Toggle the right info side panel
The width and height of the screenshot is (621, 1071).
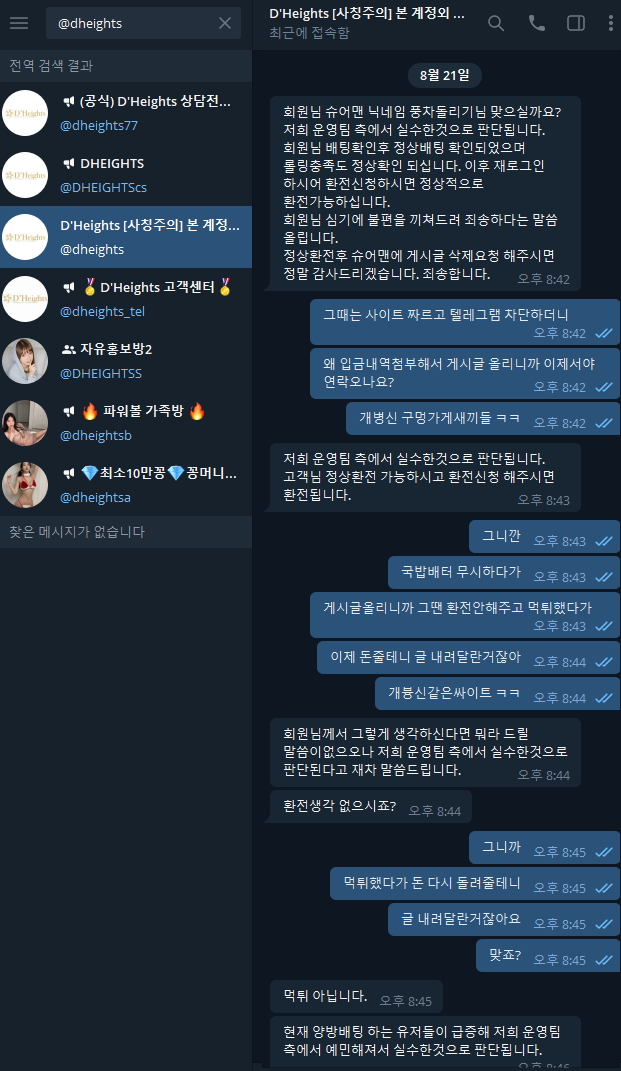coord(576,23)
